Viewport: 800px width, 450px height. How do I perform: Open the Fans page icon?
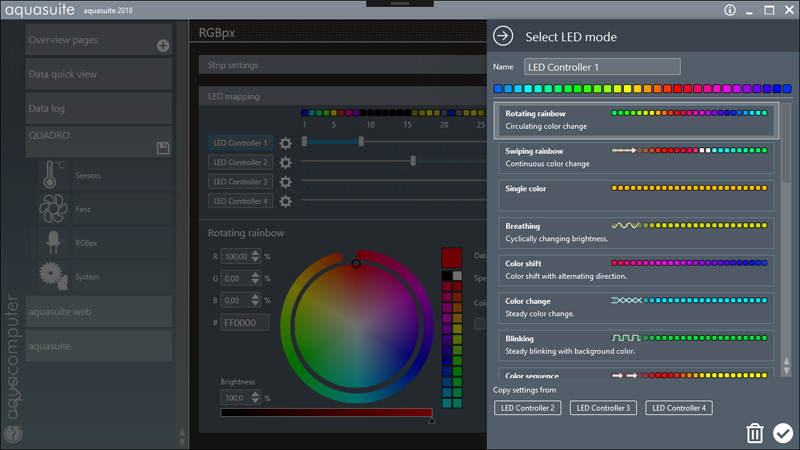point(52,209)
